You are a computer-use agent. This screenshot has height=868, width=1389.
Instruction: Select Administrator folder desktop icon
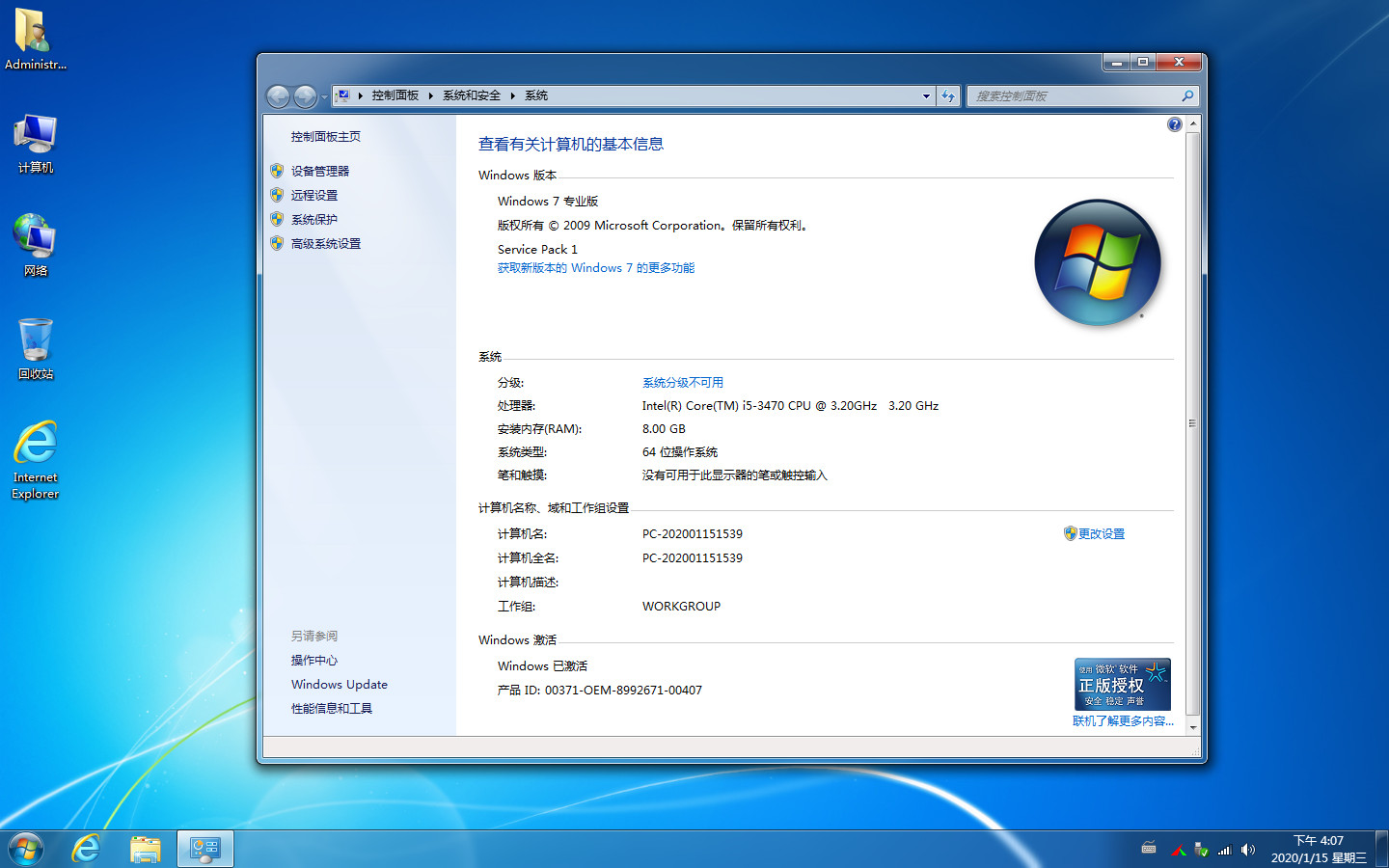point(36,40)
